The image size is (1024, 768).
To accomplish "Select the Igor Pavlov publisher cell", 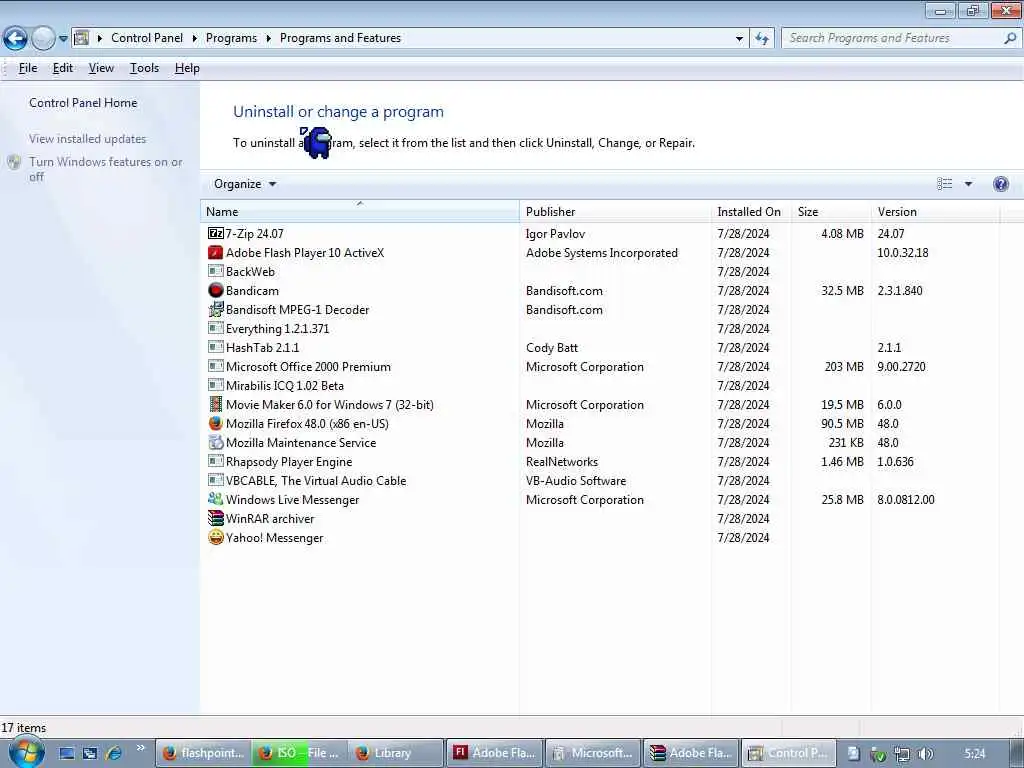I will point(555,234).
